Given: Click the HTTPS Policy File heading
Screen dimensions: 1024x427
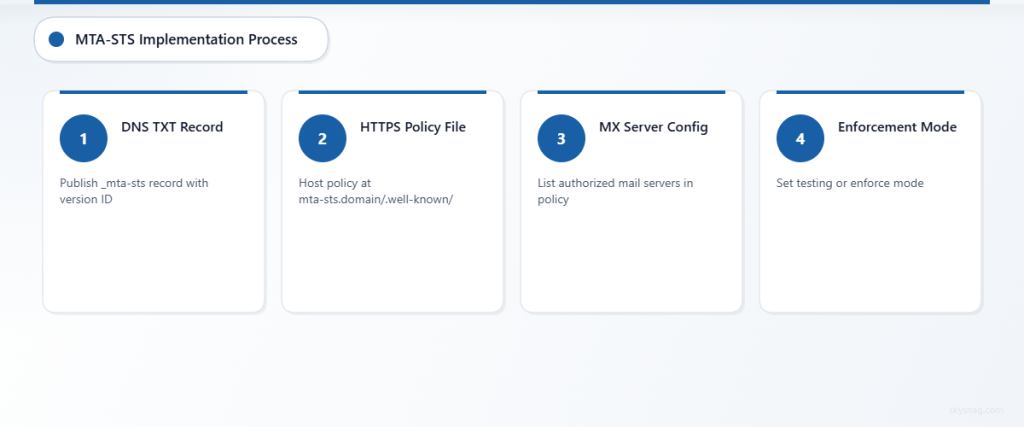Looking at the screenshot, I should 413,127.
